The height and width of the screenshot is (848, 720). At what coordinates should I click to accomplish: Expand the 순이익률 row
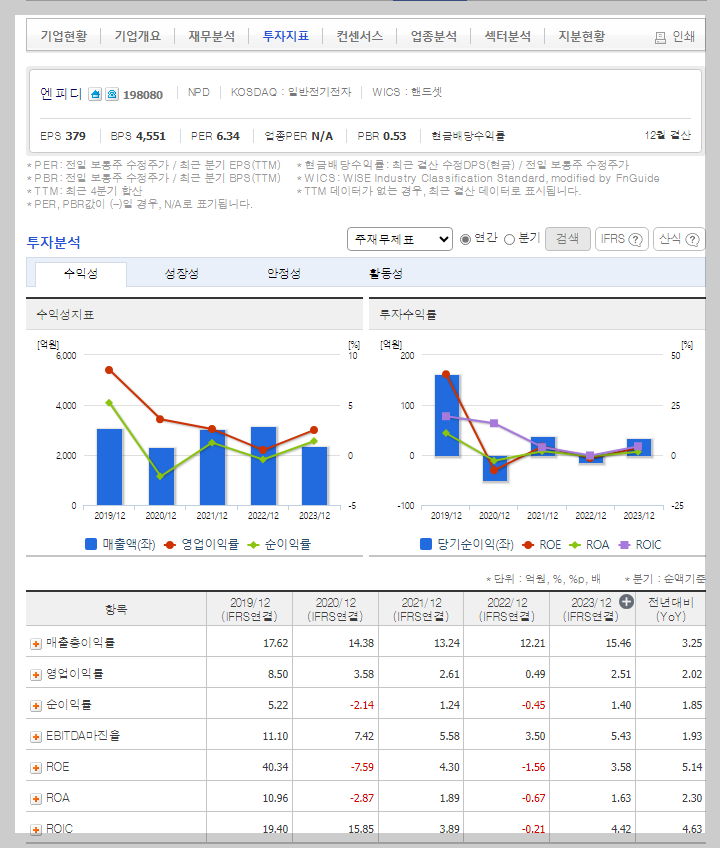(36, 706)
